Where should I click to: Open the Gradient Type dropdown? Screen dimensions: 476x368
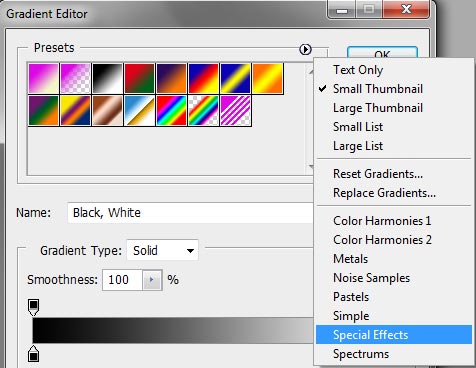coord(162,250)
